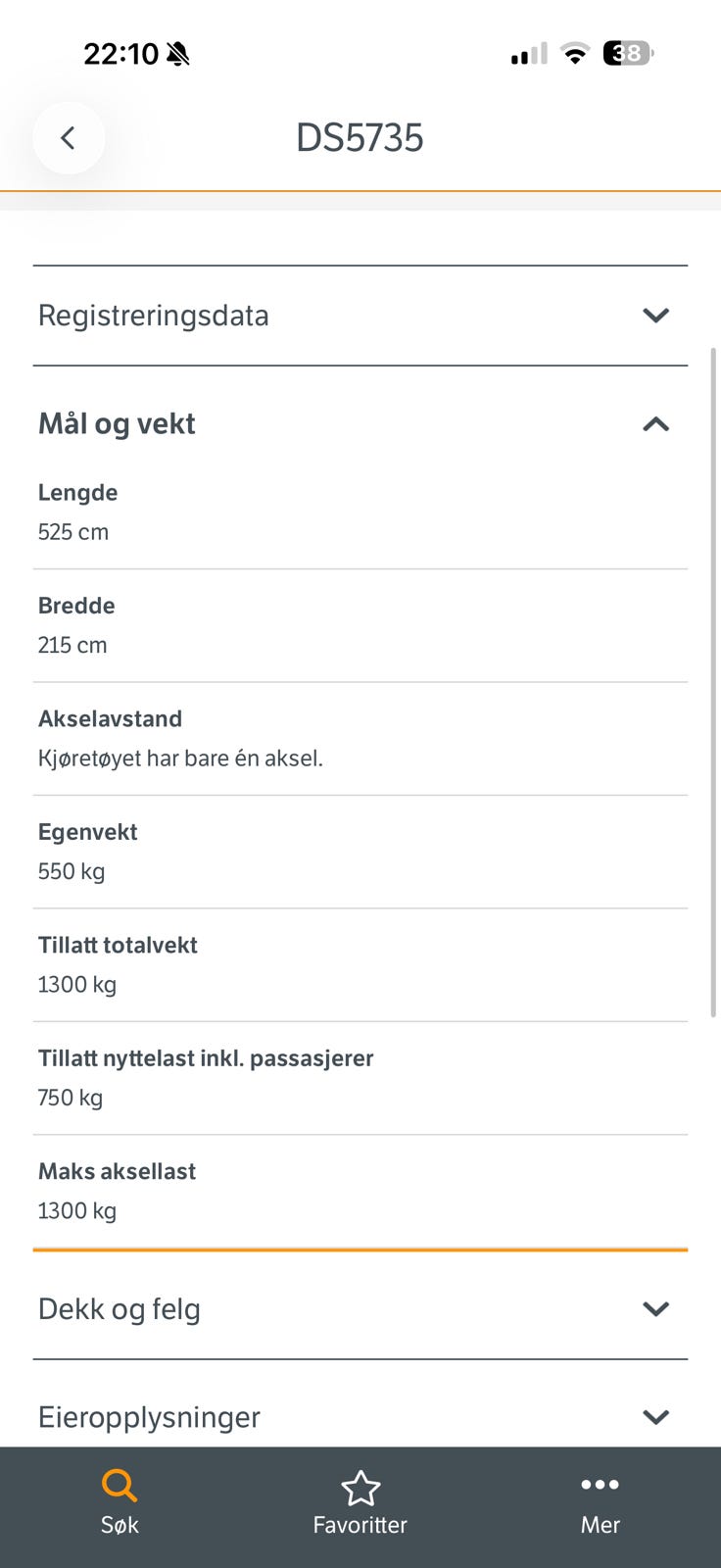The image size is (721, 1568).
Task: Tap the battery indicator icon
Action: point(628,53)
